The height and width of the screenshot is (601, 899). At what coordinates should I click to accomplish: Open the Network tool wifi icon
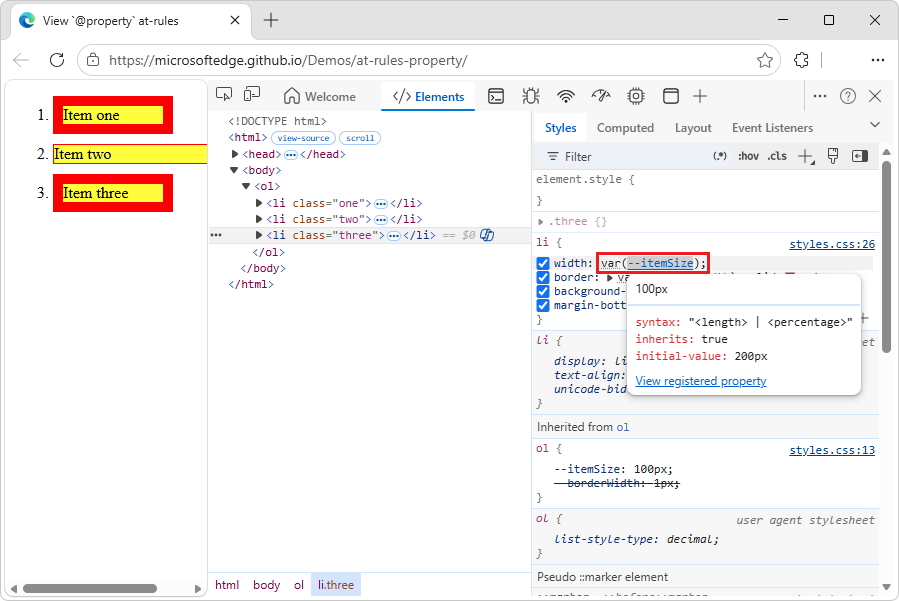click(x=566, y=96)
